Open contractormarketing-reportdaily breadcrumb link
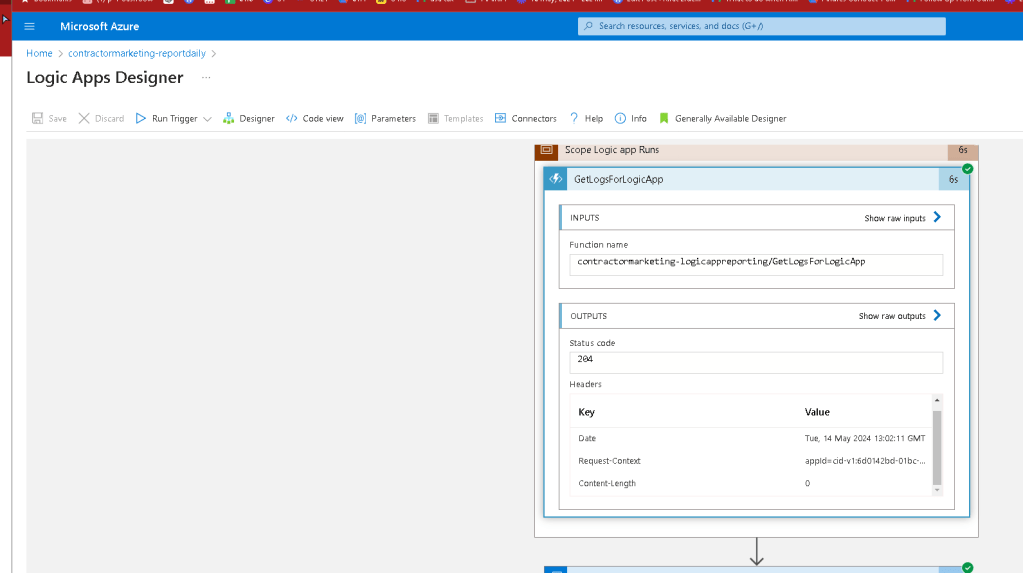 [137, 54]
